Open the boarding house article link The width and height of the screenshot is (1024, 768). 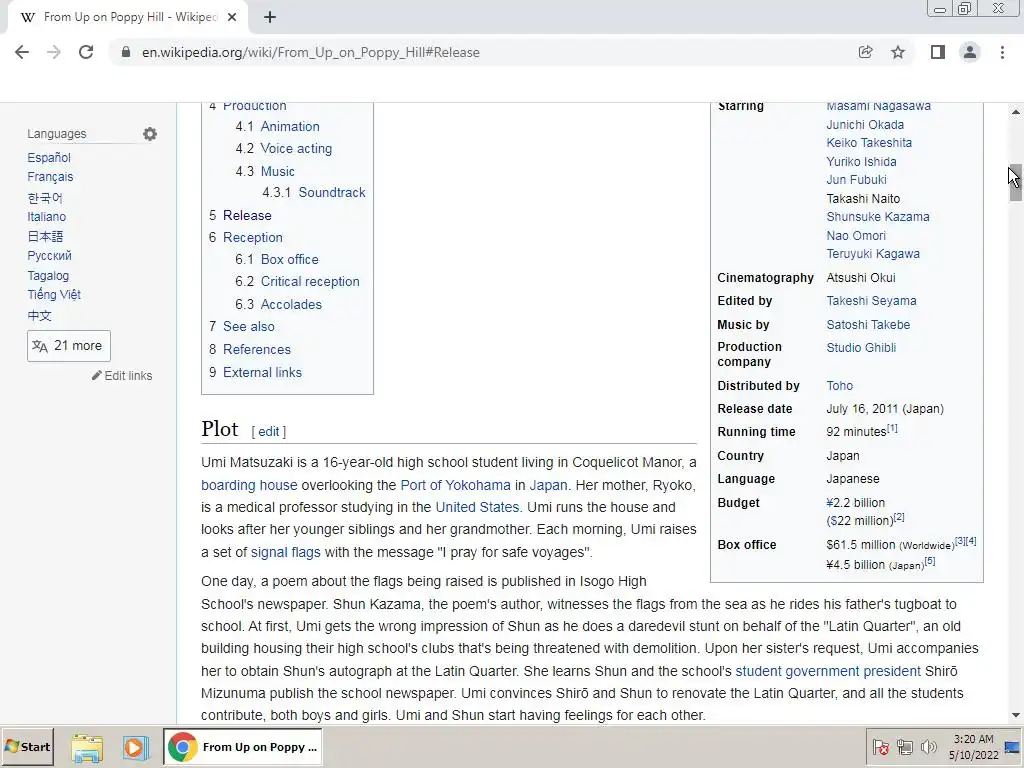[x=249, y=485]
